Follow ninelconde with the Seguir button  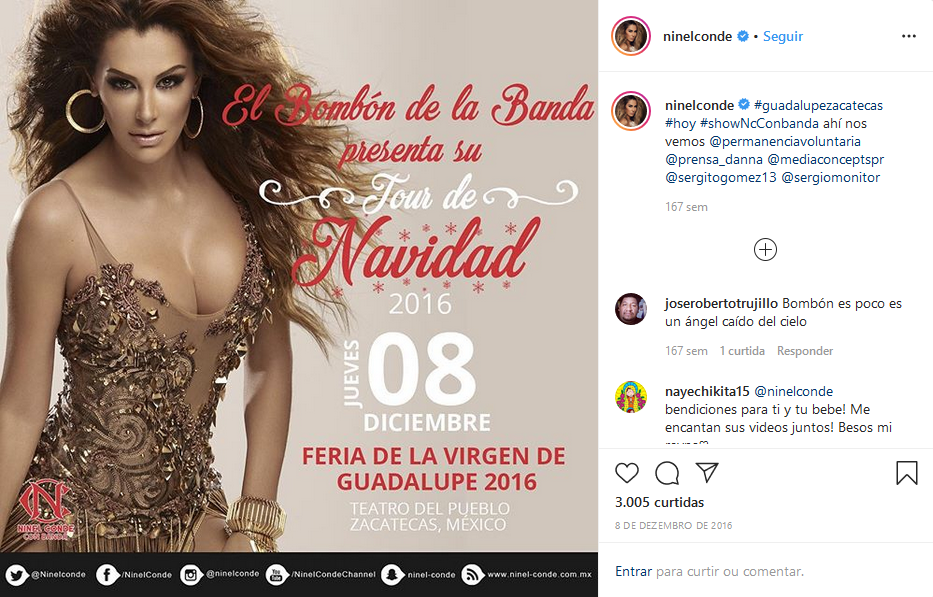[x=782, y=36]
